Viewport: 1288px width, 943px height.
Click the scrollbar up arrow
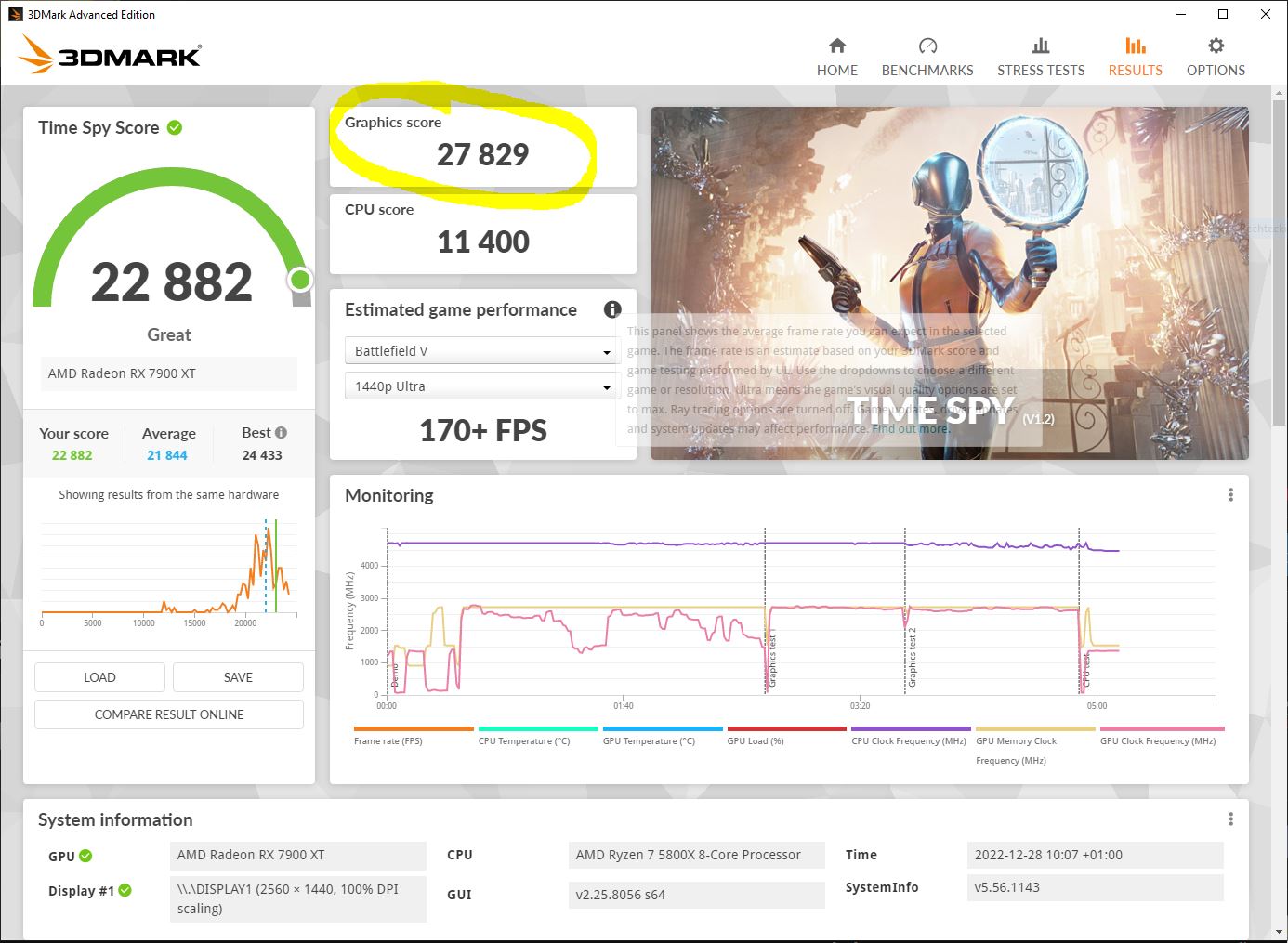click(x=1279, y=91)
